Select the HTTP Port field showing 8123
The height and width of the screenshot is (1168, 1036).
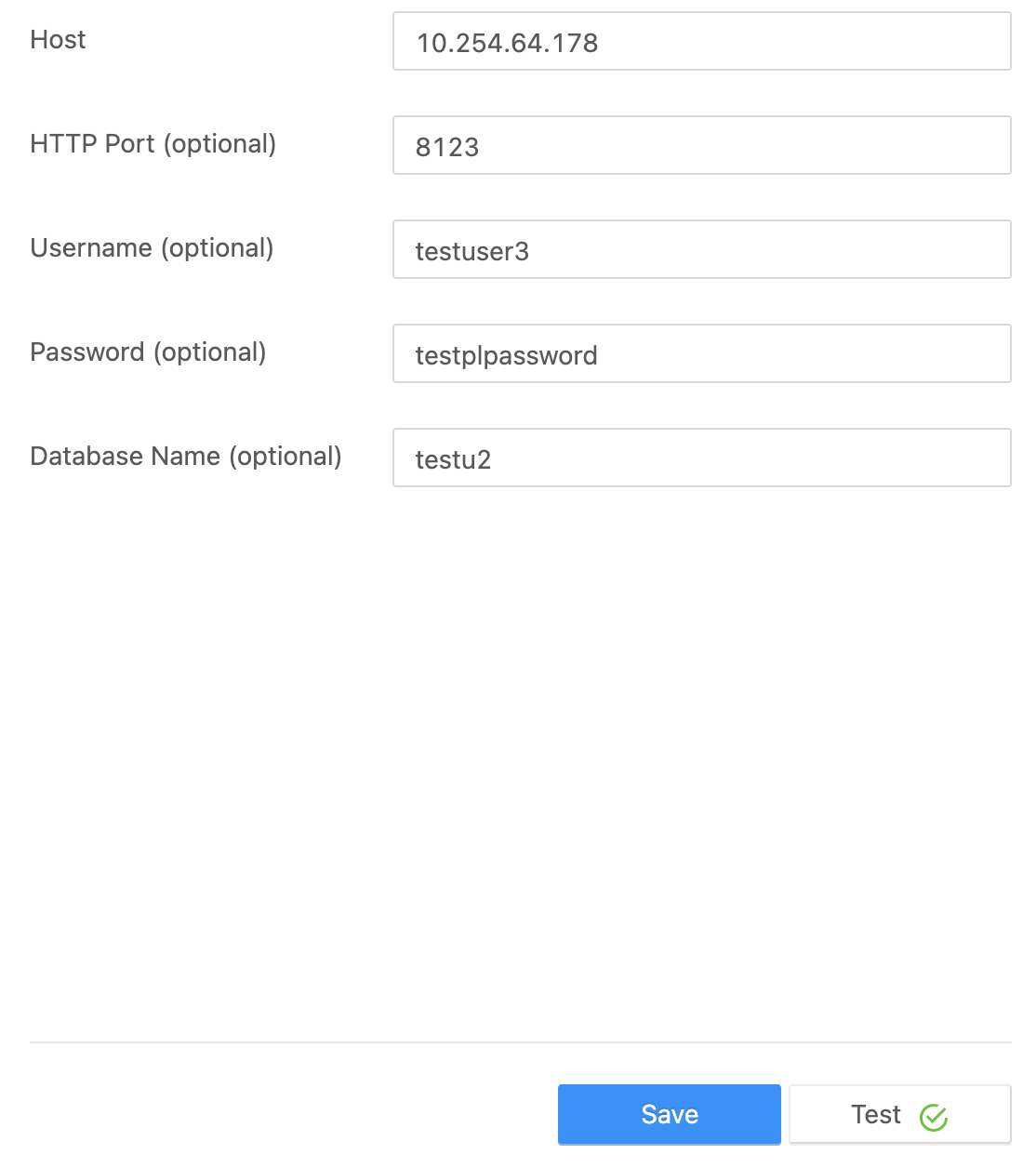(x=701, y=145)
